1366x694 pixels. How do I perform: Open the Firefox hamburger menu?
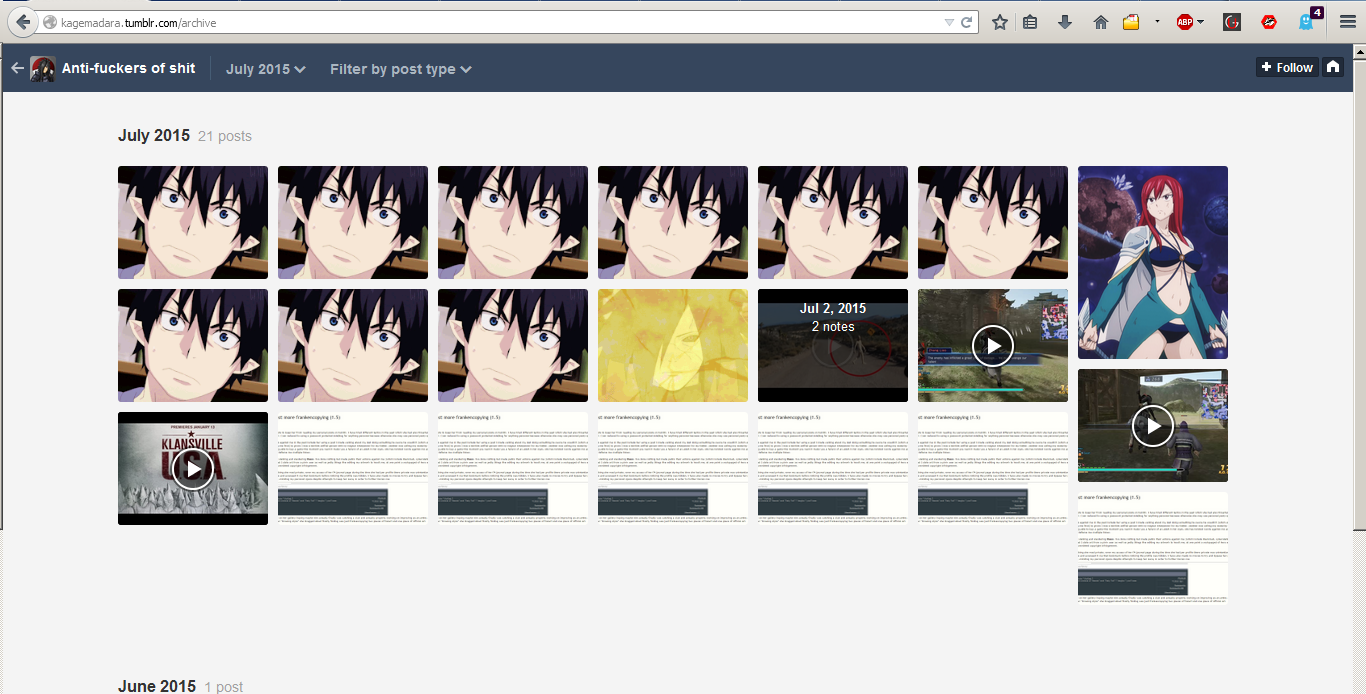pos(1347,22)
